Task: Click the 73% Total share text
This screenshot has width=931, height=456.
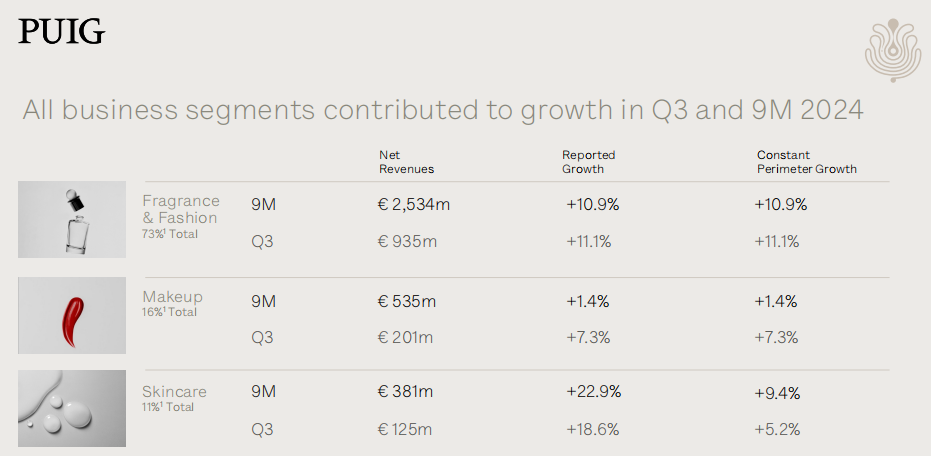Action: coord(170,233)
